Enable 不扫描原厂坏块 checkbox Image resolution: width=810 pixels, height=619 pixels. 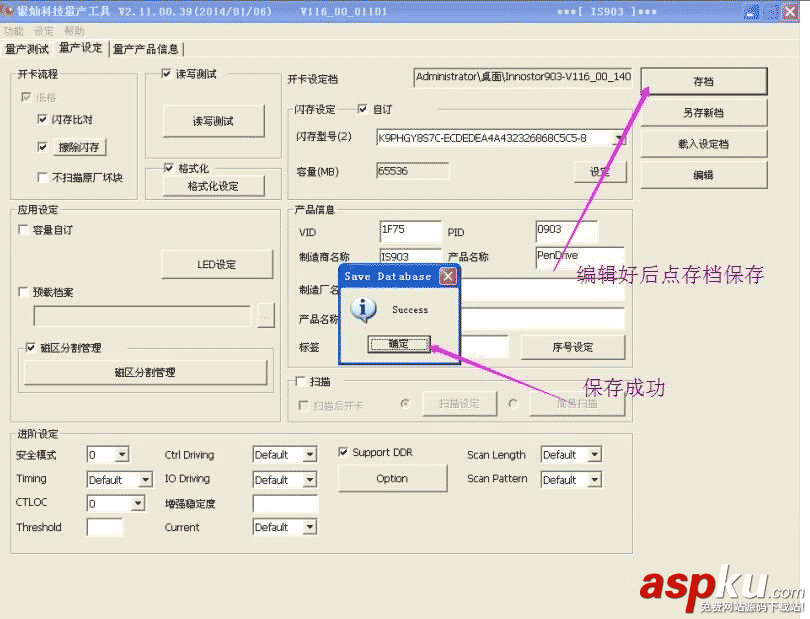point(43,177)
